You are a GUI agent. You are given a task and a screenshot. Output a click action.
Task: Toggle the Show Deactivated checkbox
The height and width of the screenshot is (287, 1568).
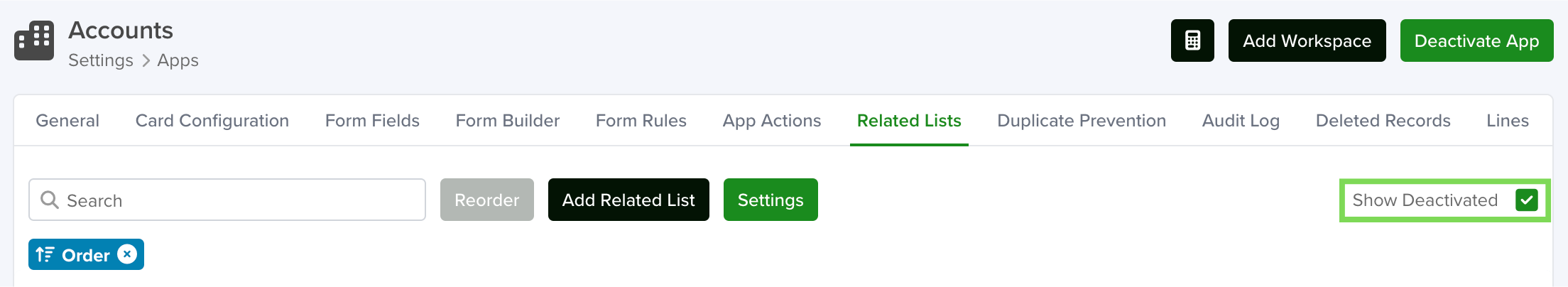point(1526,200)
